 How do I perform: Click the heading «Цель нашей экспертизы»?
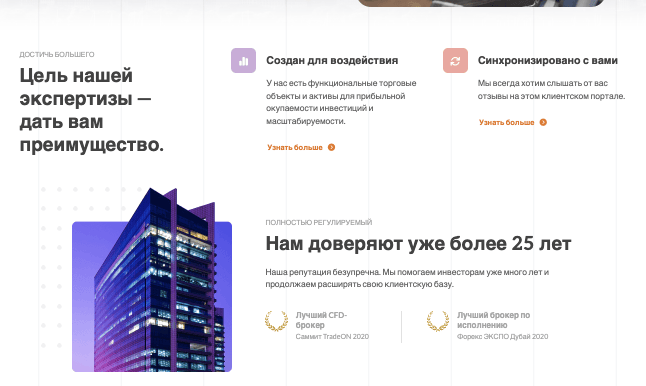(x=91, y=110)
